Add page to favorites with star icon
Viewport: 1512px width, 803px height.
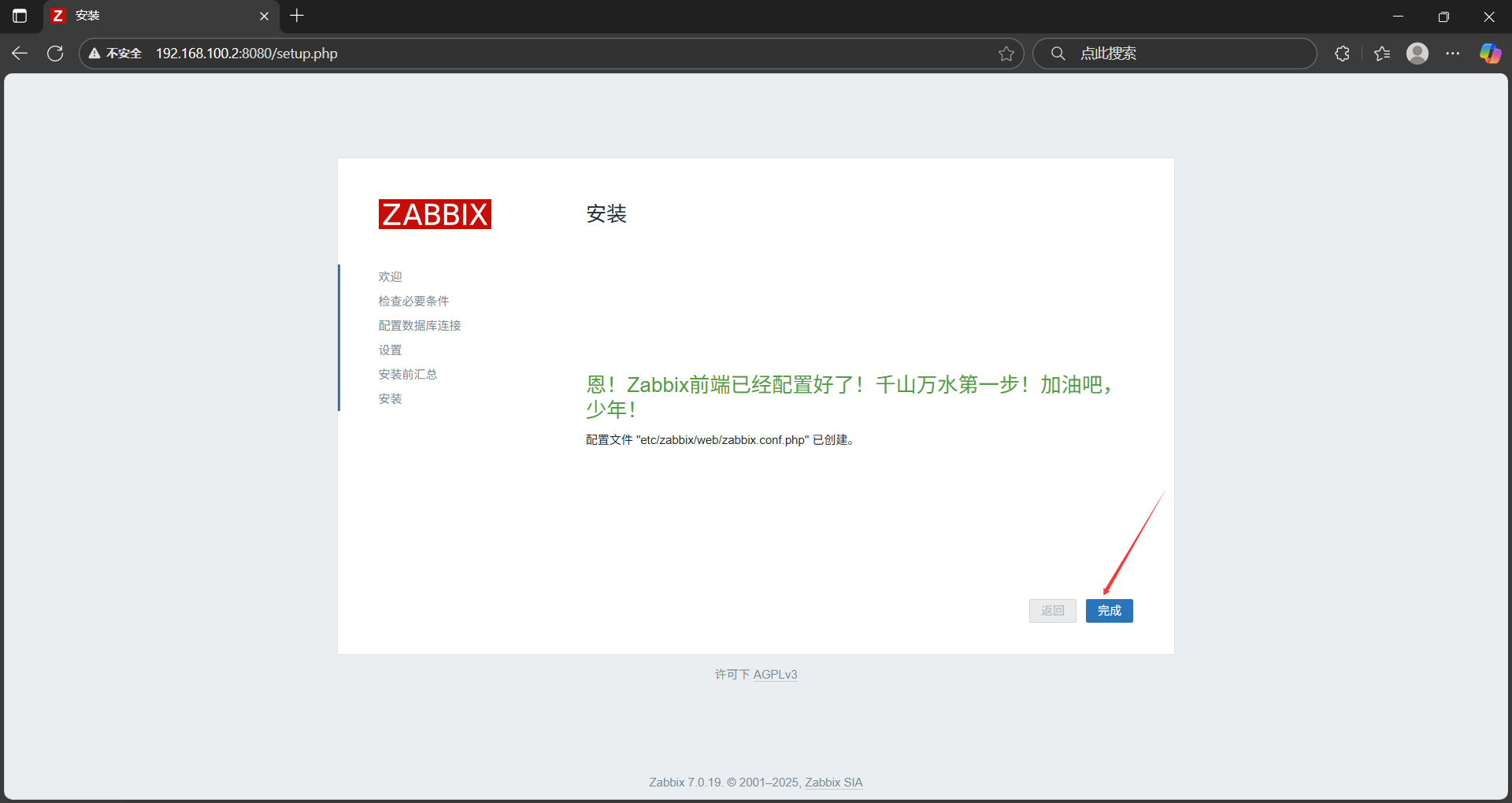click(1006, 54)
